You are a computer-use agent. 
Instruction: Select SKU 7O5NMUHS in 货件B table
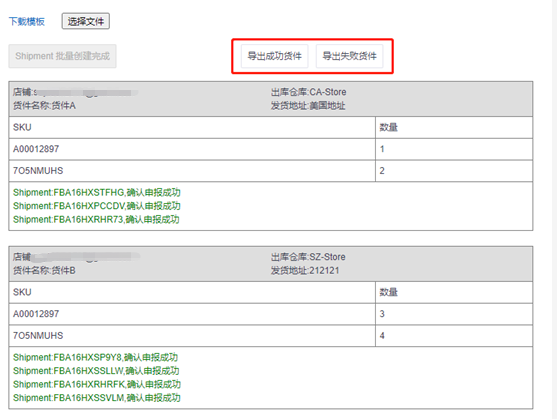click(x=38, y=336)
